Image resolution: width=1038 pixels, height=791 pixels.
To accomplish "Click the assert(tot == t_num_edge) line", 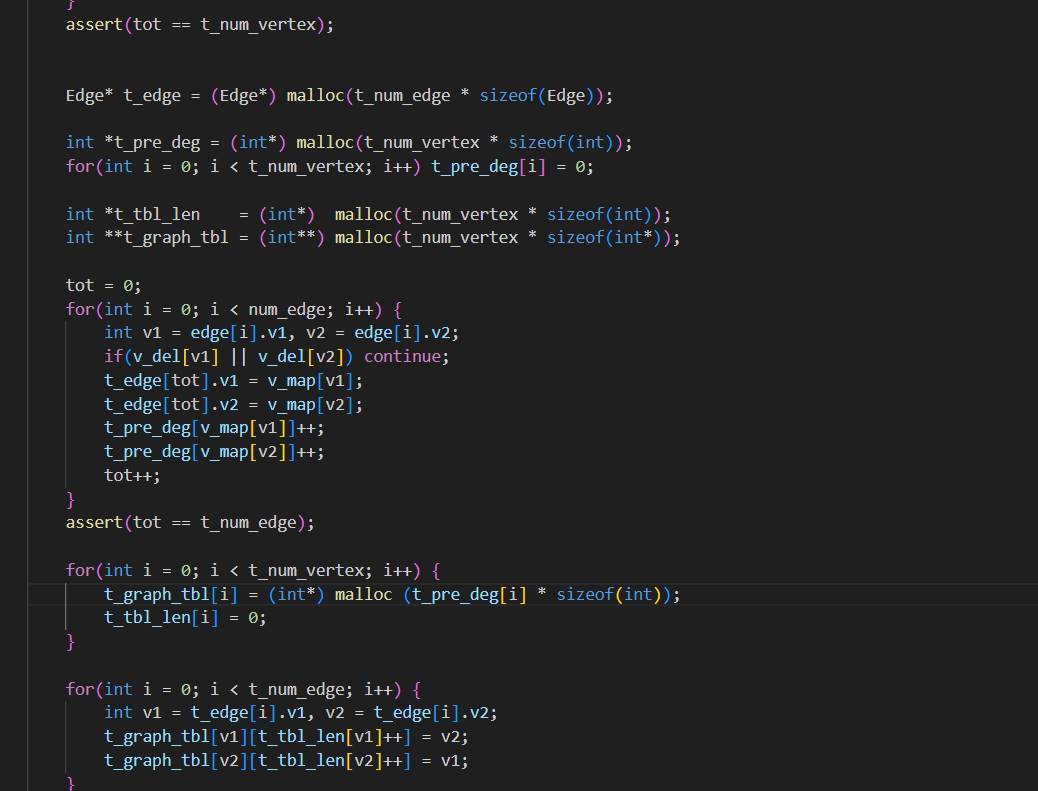I will (190, 522).
